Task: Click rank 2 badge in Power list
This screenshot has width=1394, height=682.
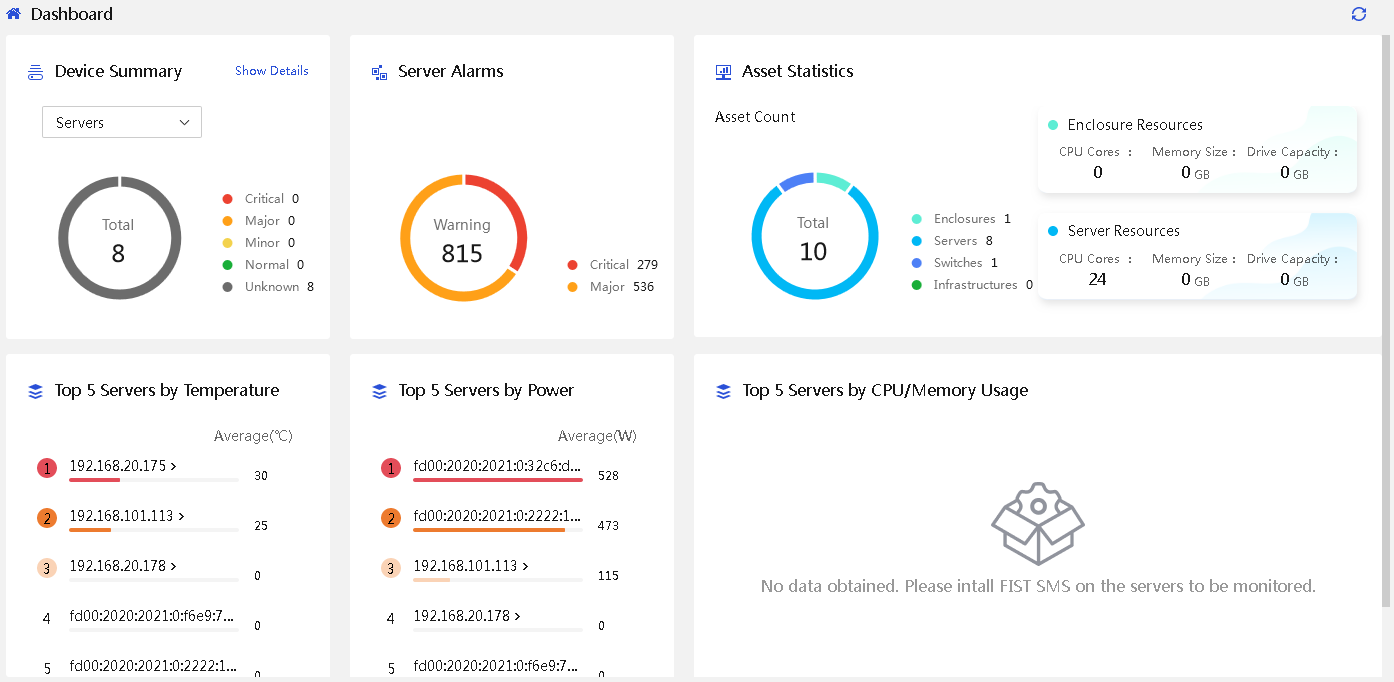Action: tap(391, 518)
